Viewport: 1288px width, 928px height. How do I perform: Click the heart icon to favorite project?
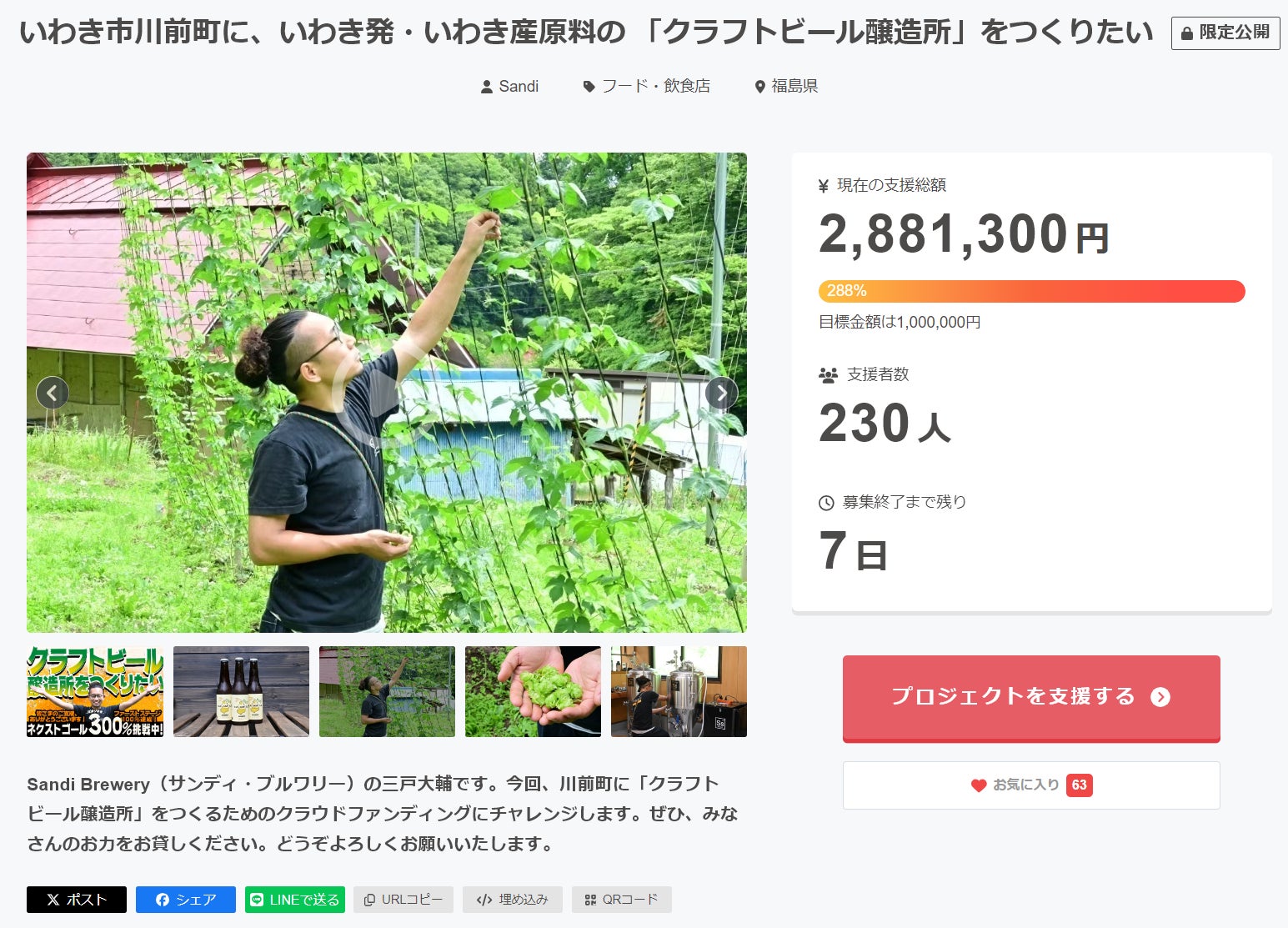point(979,785)
